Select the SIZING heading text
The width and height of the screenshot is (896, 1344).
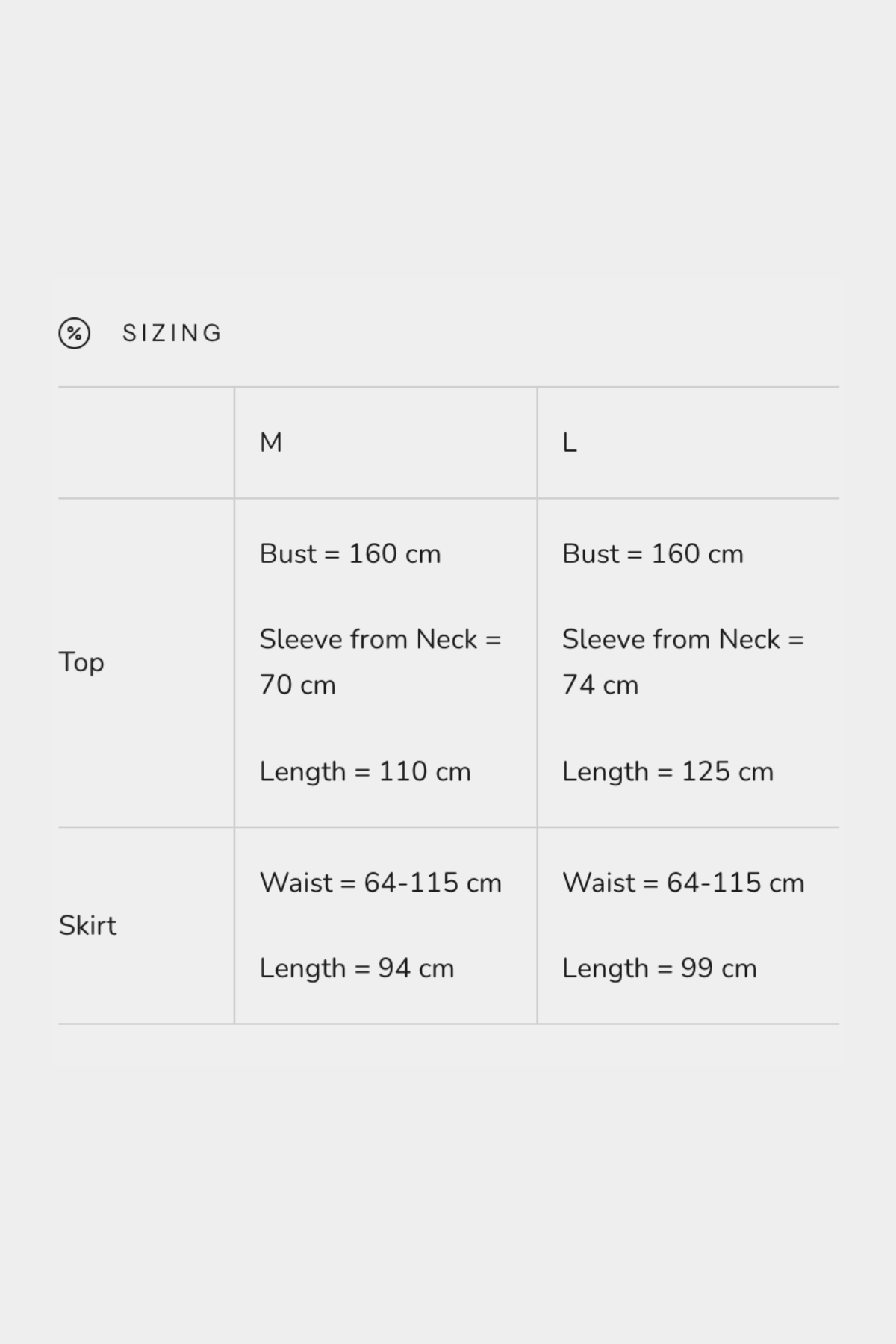[x=172, y=333]
